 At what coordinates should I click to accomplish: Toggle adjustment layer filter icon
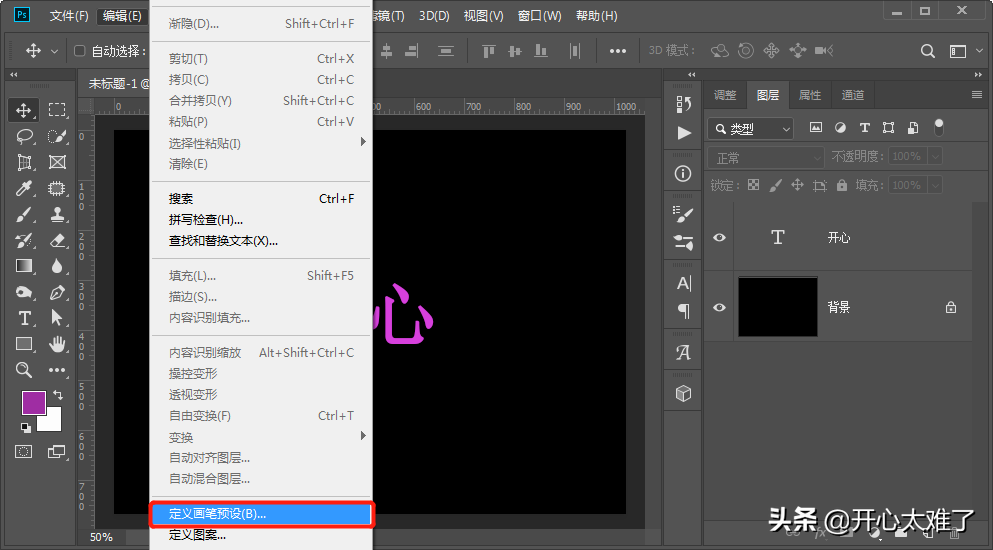[x=840, y=128]
